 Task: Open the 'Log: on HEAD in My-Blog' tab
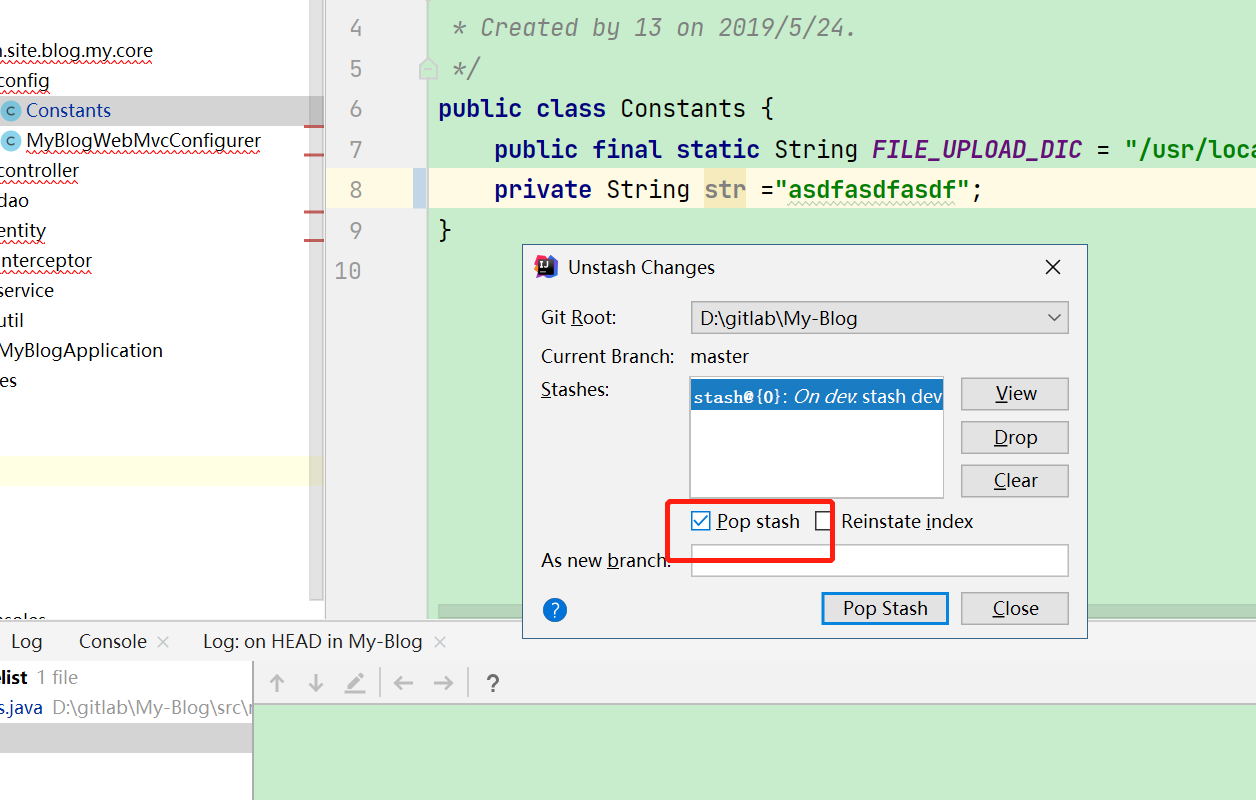pyautogui.click(x=312, y=642)
